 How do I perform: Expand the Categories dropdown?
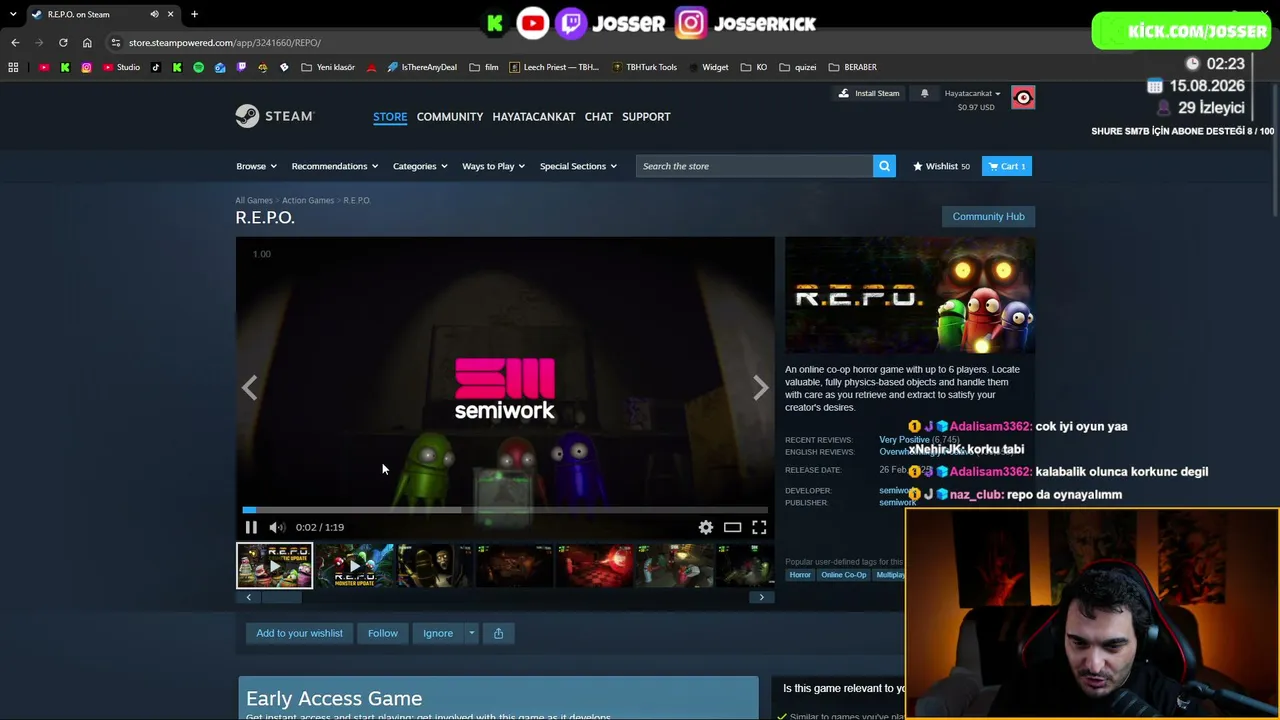coord(420,166)
